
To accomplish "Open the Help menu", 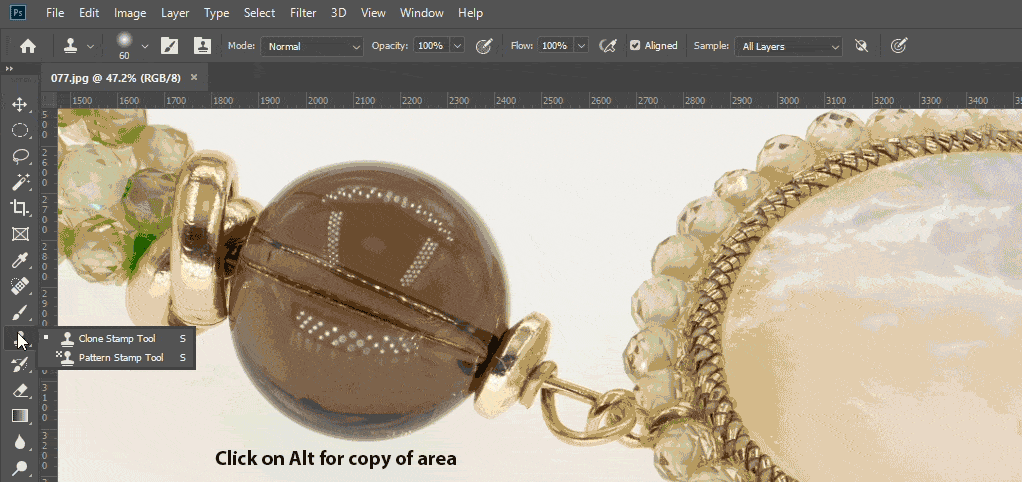I will [471, 13].
